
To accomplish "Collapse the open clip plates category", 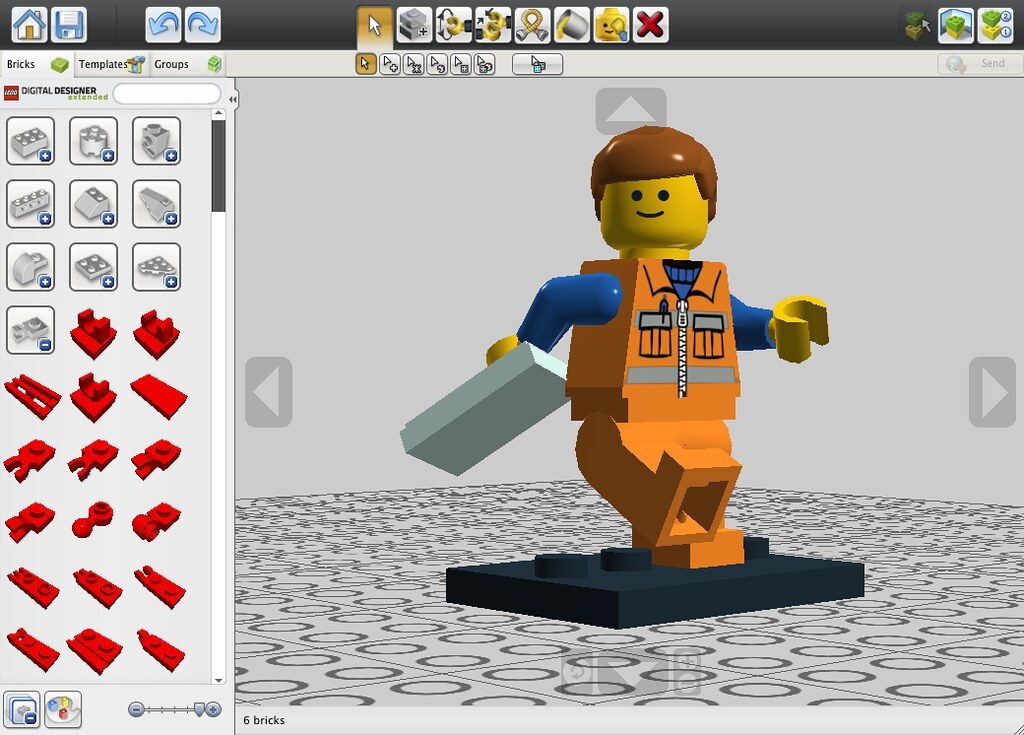I will coord(31,330).
